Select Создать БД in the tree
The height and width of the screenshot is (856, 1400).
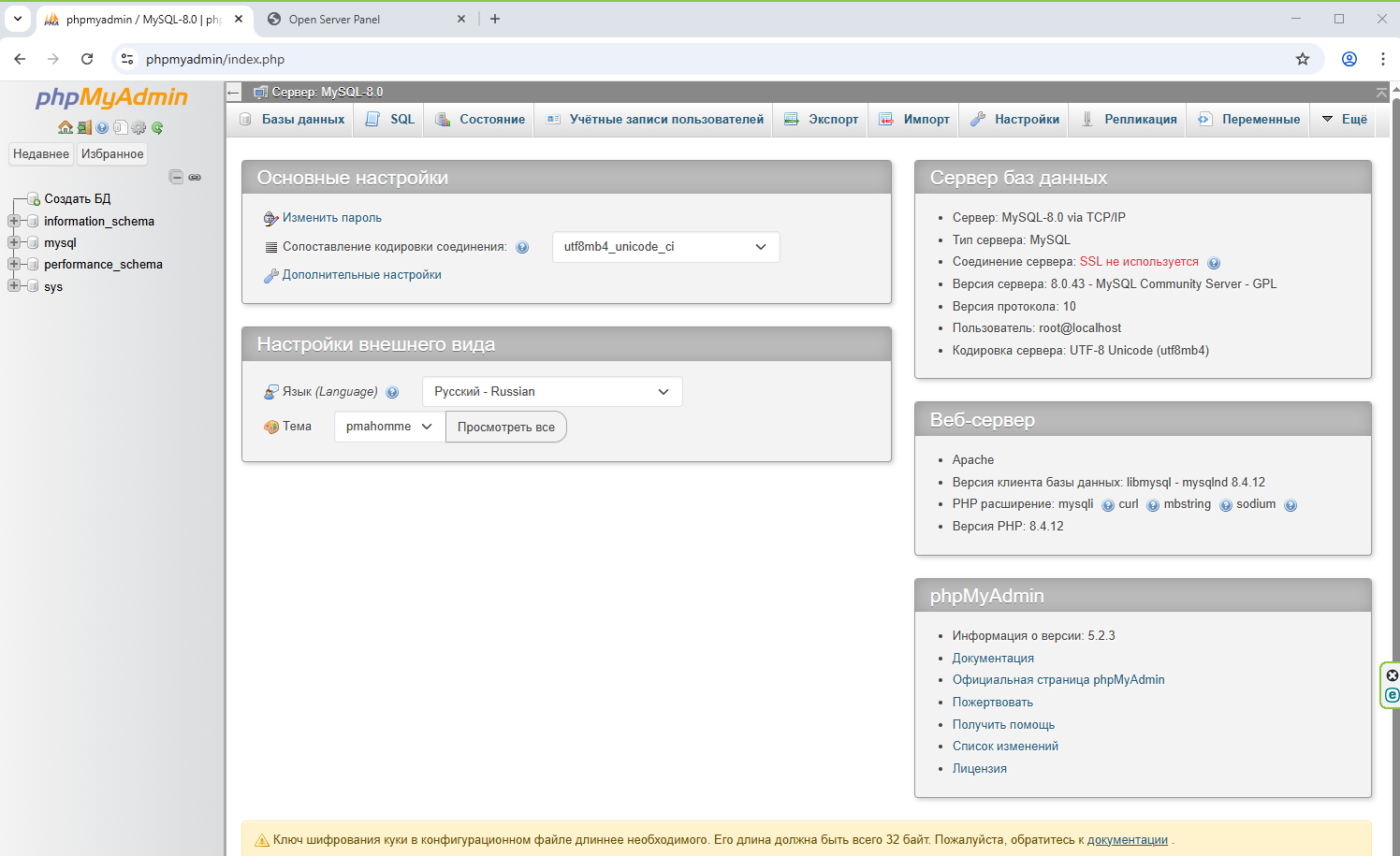tap(78, 198)
